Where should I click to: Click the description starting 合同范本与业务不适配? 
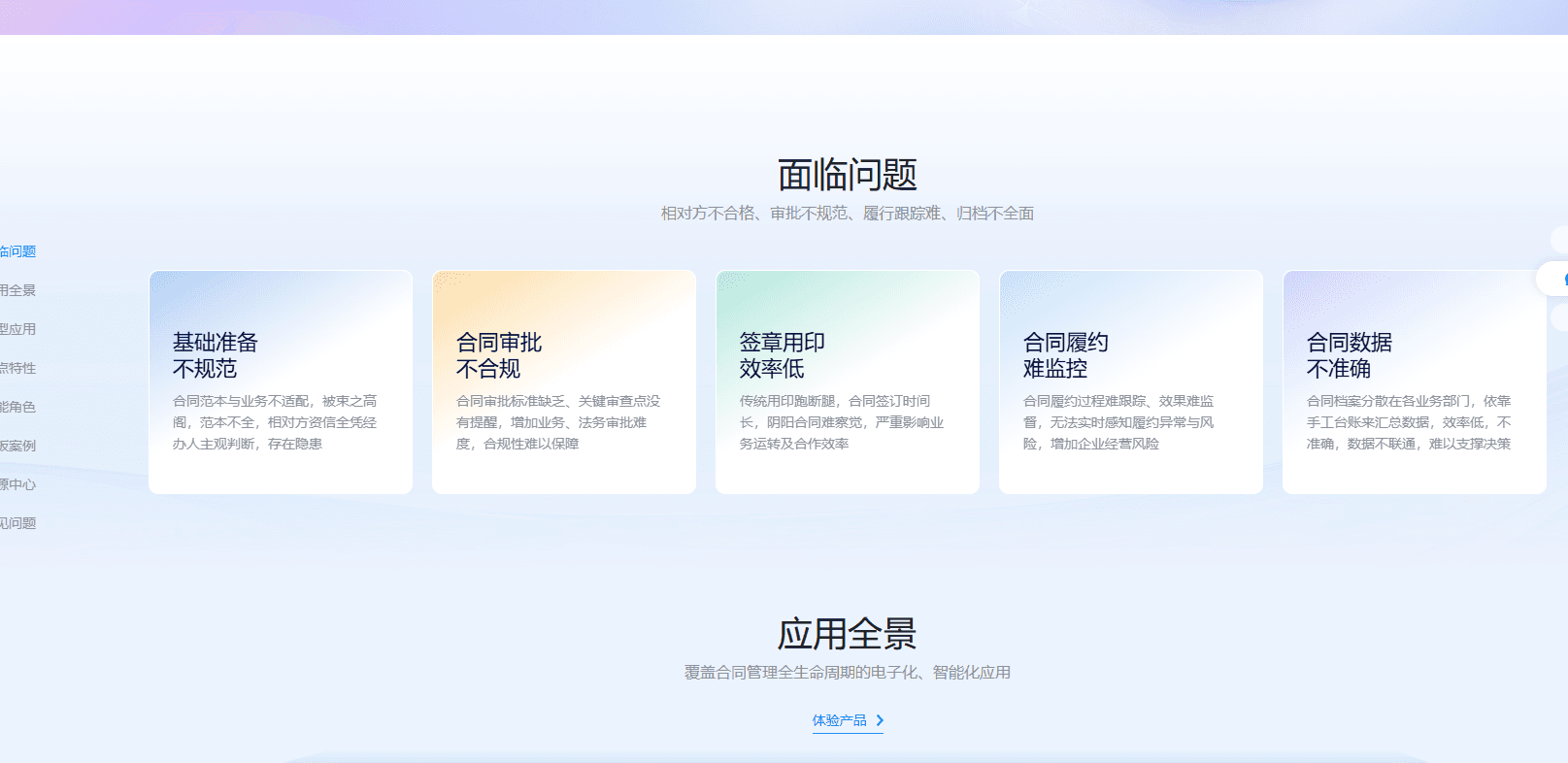pos(275,422)
